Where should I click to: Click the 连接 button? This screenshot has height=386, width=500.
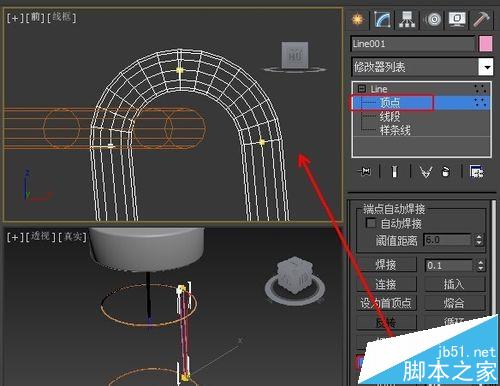point(386,284)
